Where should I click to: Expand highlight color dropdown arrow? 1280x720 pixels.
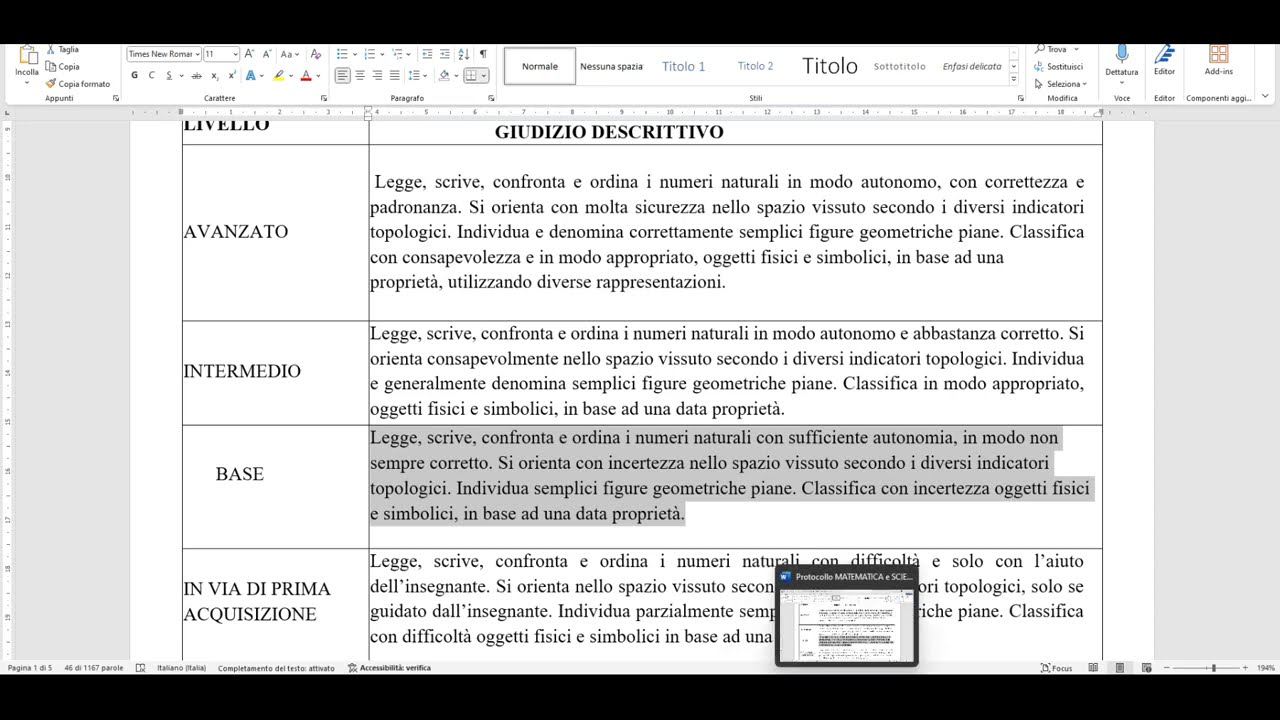pyautogui.click(x=291, y=75)
